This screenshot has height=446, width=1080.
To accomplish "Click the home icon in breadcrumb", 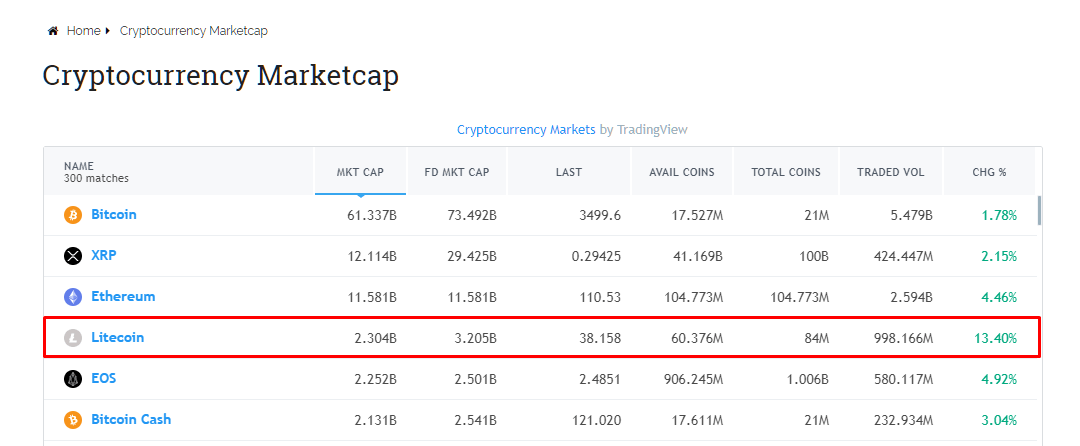I will click(53, 31).
